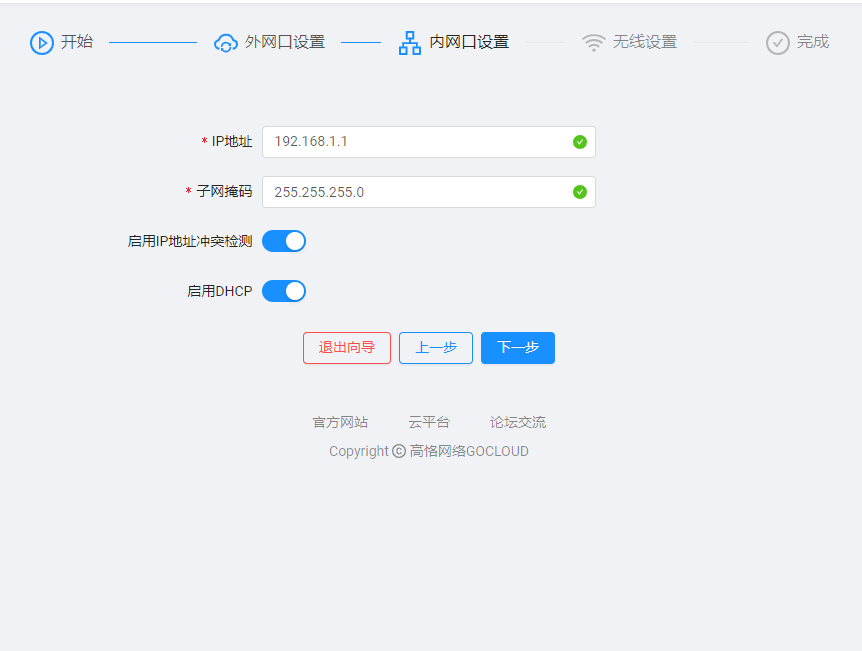This screenshot has height=651, width=862.
Task: Click the Wi-Fi icon for 无线设置
Action: pos(594,43)
